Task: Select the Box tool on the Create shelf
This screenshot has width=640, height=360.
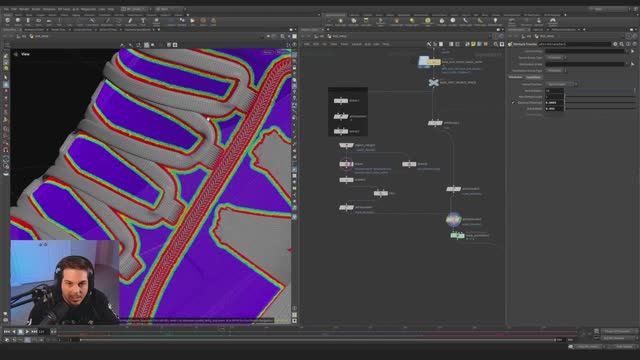Action: tap(7, 21)
